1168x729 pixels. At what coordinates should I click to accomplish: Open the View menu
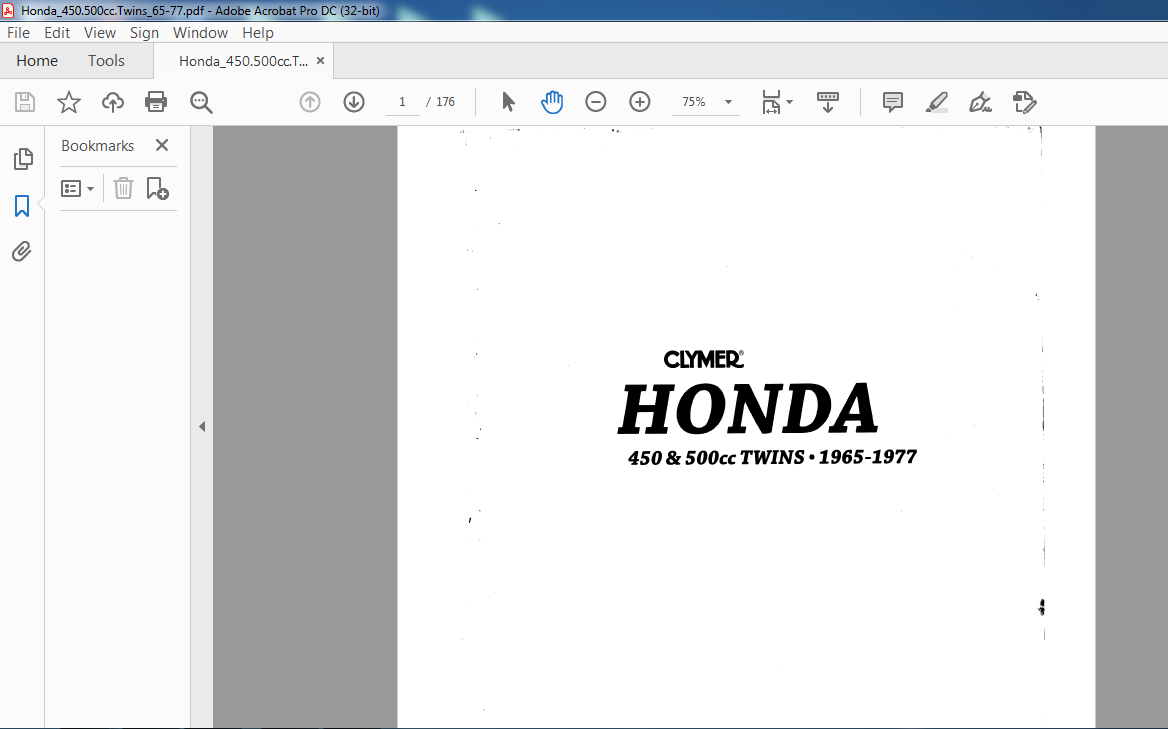pos(100,33)
